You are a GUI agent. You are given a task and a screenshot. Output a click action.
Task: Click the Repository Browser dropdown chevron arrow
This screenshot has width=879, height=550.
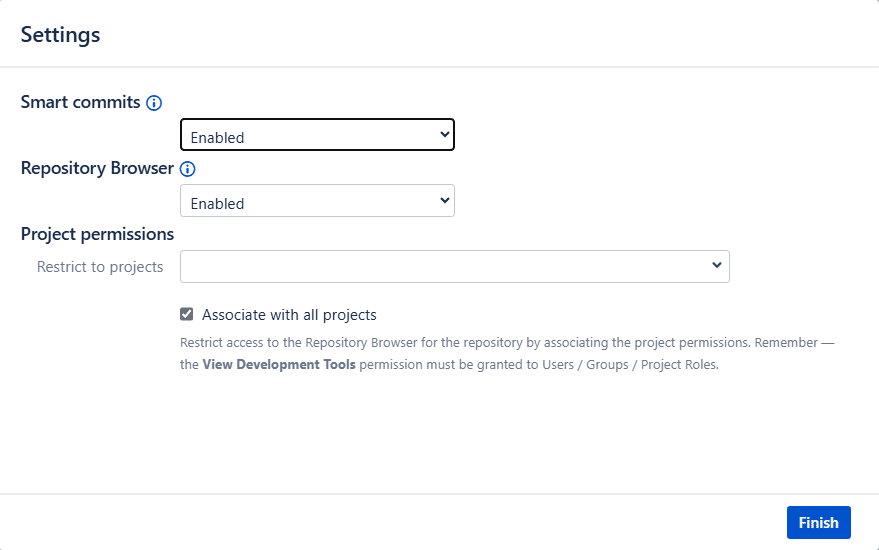(445, 200)
